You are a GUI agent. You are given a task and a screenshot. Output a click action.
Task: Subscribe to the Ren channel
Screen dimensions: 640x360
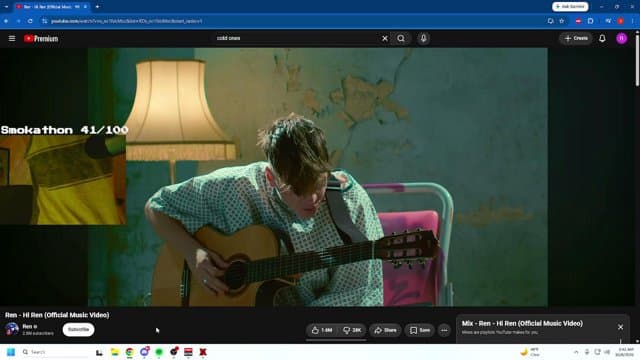[78, 329]
